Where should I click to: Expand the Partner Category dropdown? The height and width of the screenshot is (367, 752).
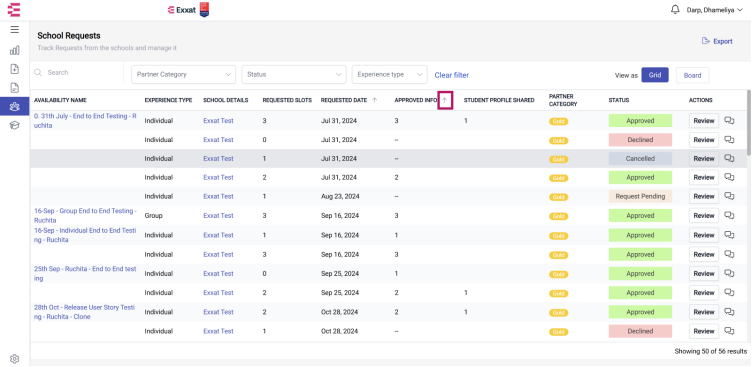tap(184, 74)
